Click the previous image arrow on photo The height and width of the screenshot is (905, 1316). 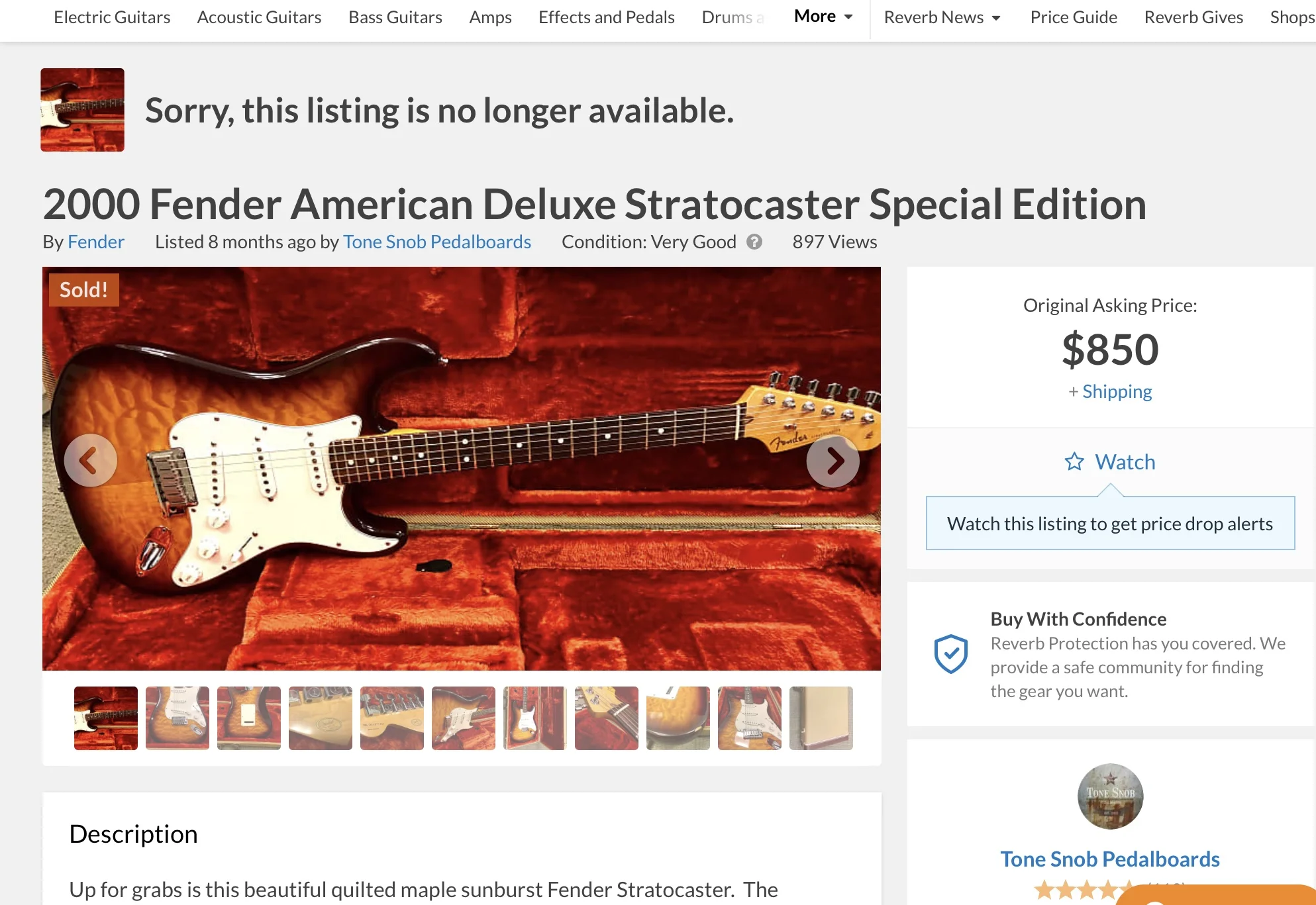91,461
